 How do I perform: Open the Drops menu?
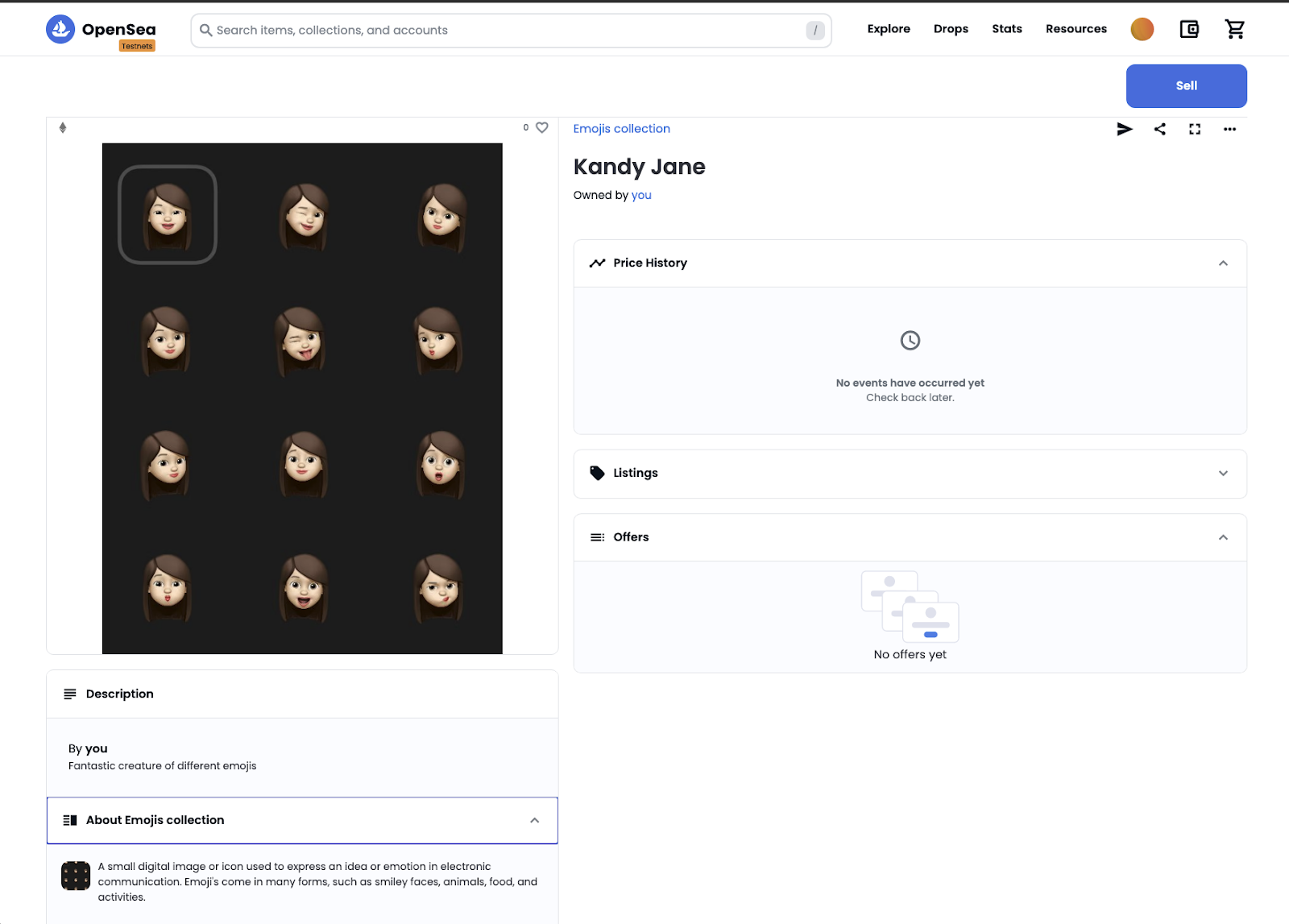tap(951, 29)
